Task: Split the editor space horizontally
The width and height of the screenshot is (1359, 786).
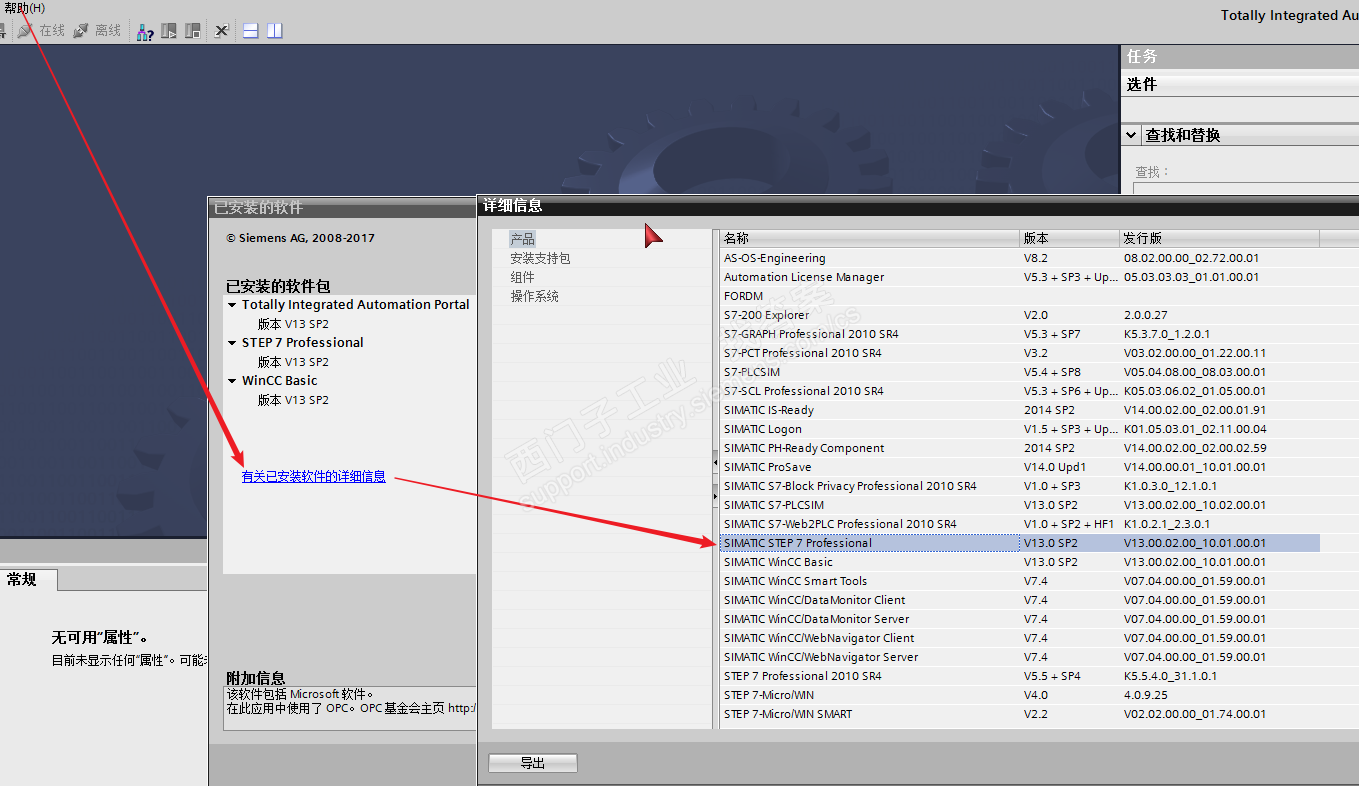Action: [x=251, y=31]
